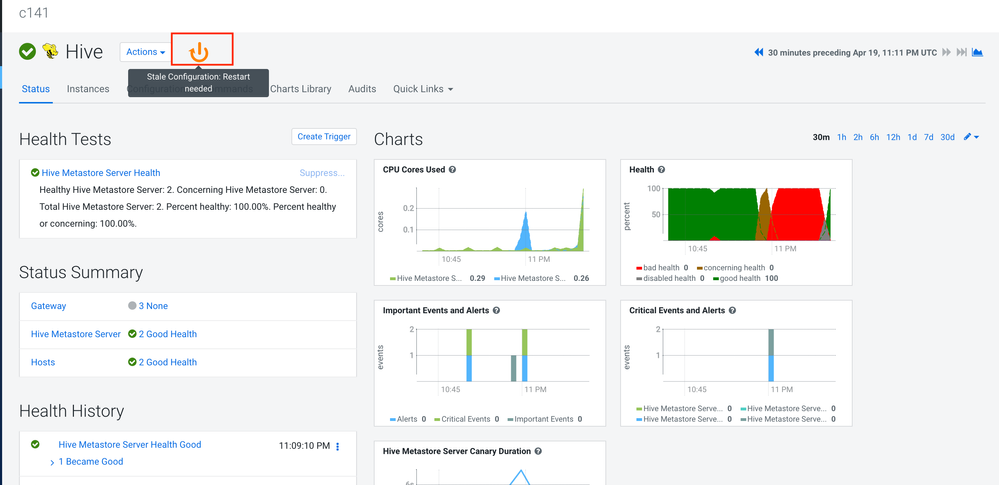Click help icon next to Health chart
This screenshot has height=485, width=999.
click(661, 170)
